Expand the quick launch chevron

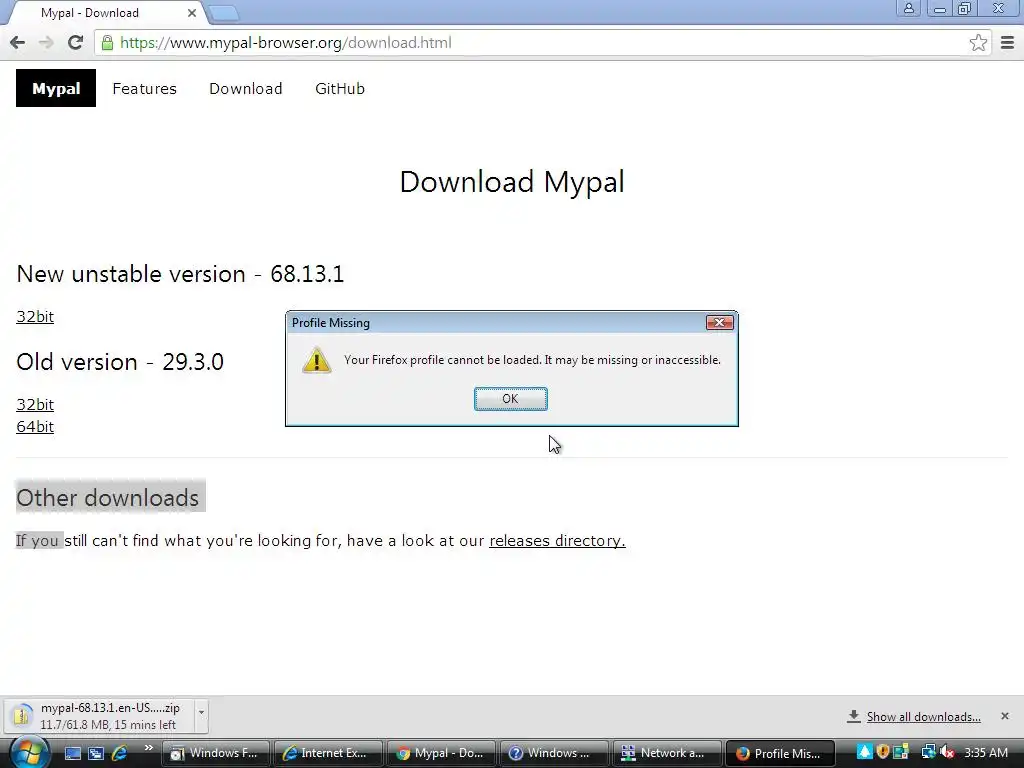(x=148, y=748)
